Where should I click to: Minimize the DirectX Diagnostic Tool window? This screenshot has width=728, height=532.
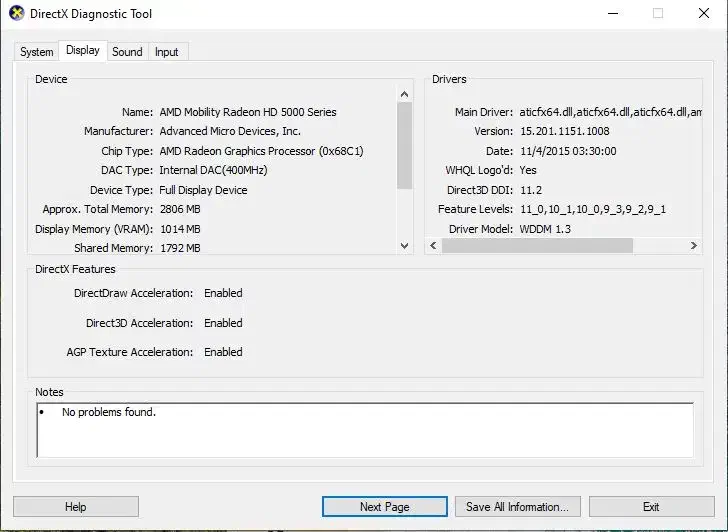pyautogui.click(x=611, y=13)
